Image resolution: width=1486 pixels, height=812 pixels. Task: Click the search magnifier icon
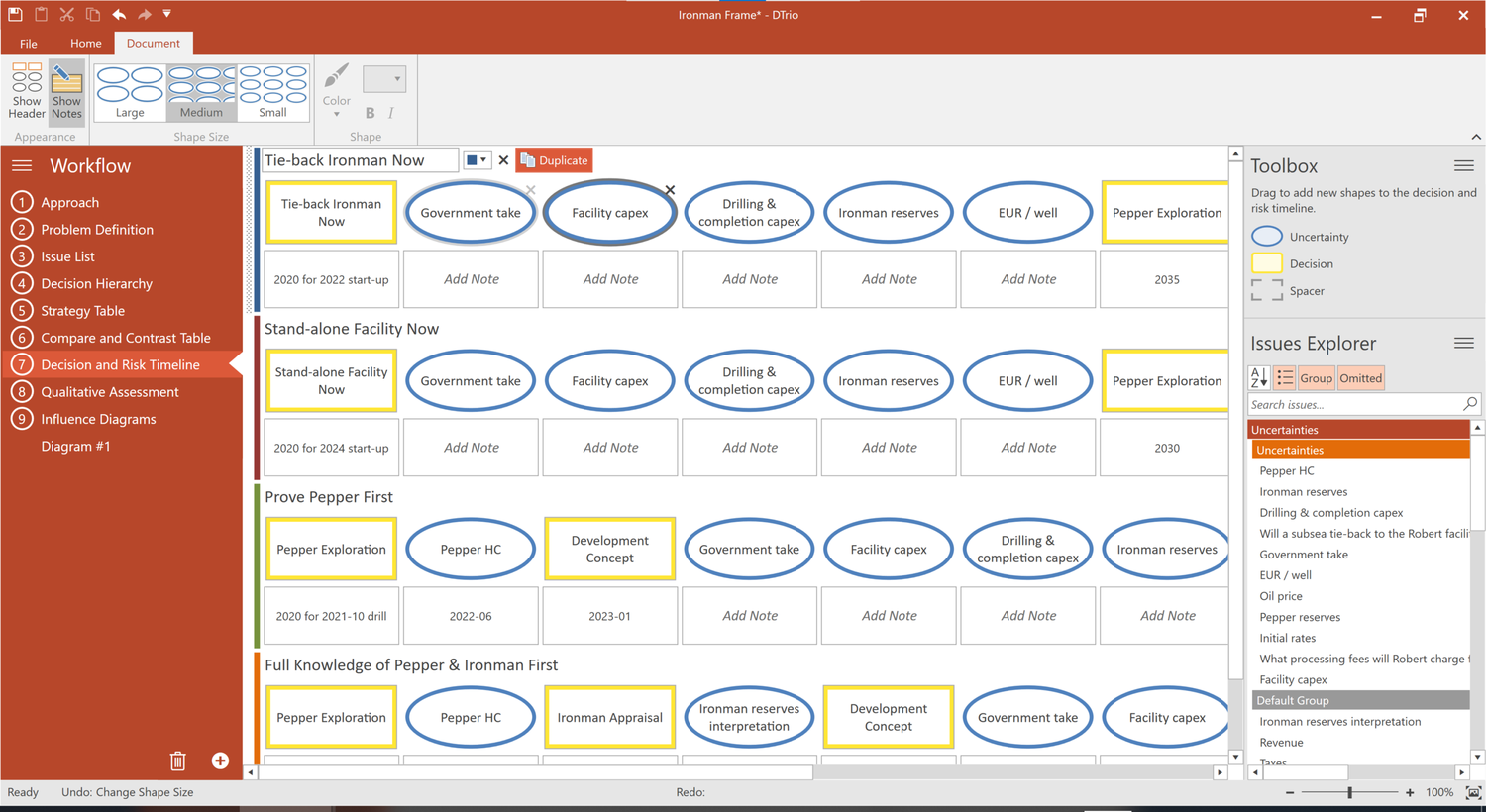point(1470,404)
